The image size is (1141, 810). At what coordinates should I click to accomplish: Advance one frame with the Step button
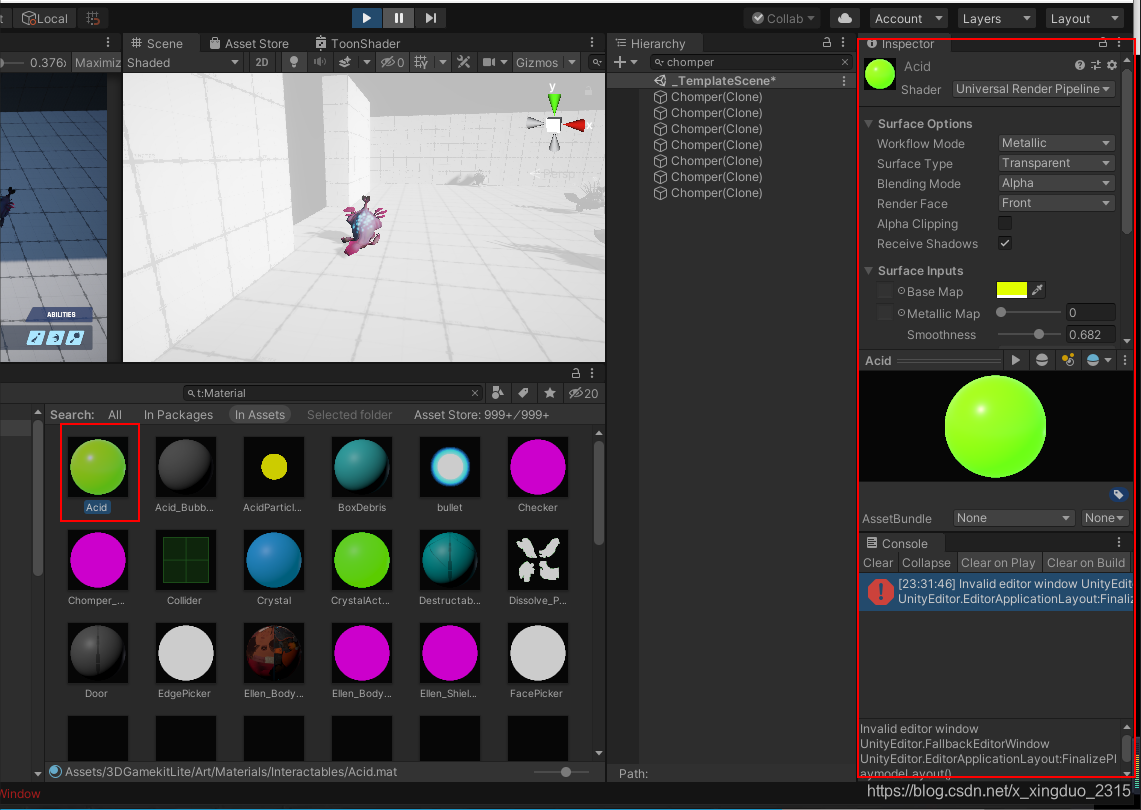pyautogui.click(x=430, y=17)
